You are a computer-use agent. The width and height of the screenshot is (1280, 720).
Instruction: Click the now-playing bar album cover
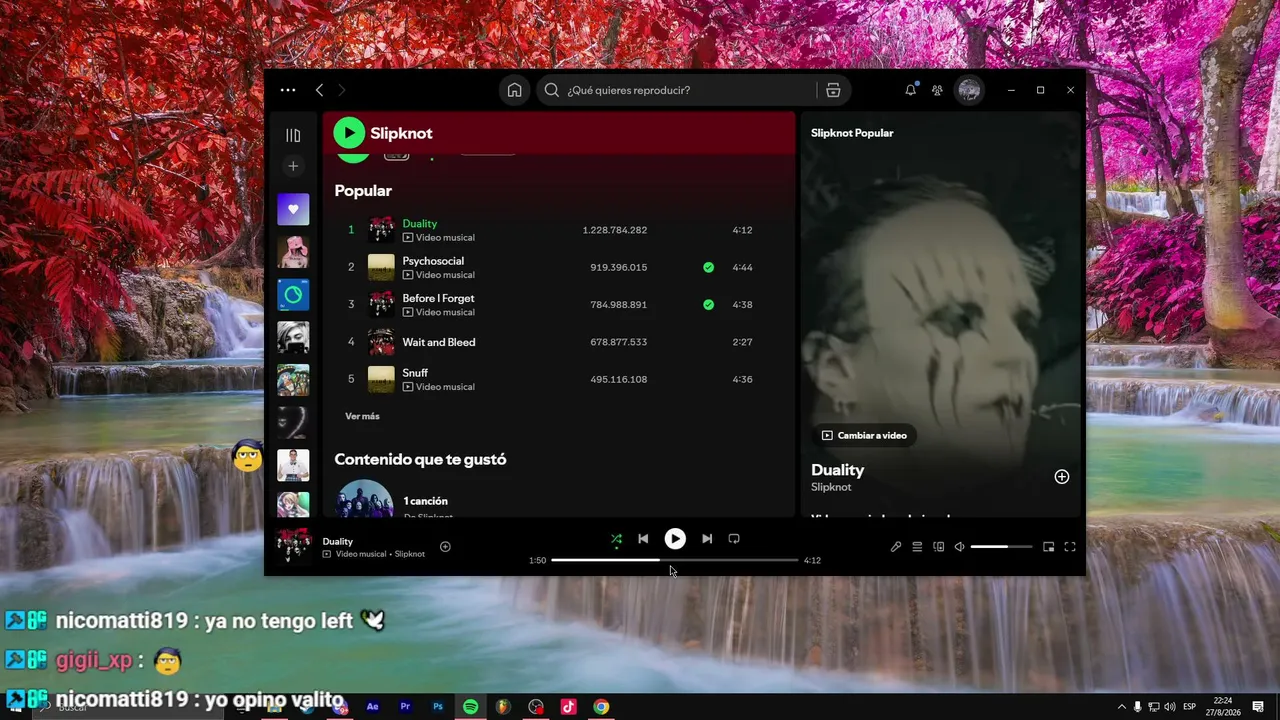click(293, 546)
